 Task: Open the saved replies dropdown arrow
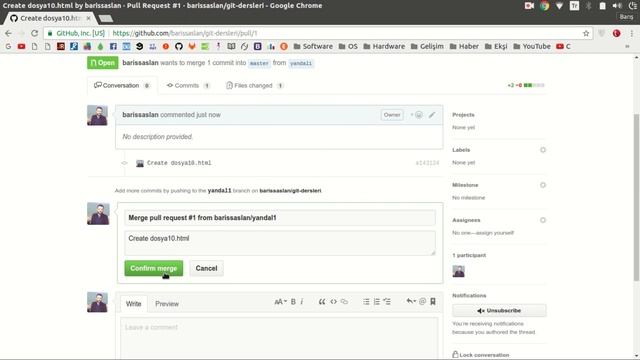coord(411,301)
